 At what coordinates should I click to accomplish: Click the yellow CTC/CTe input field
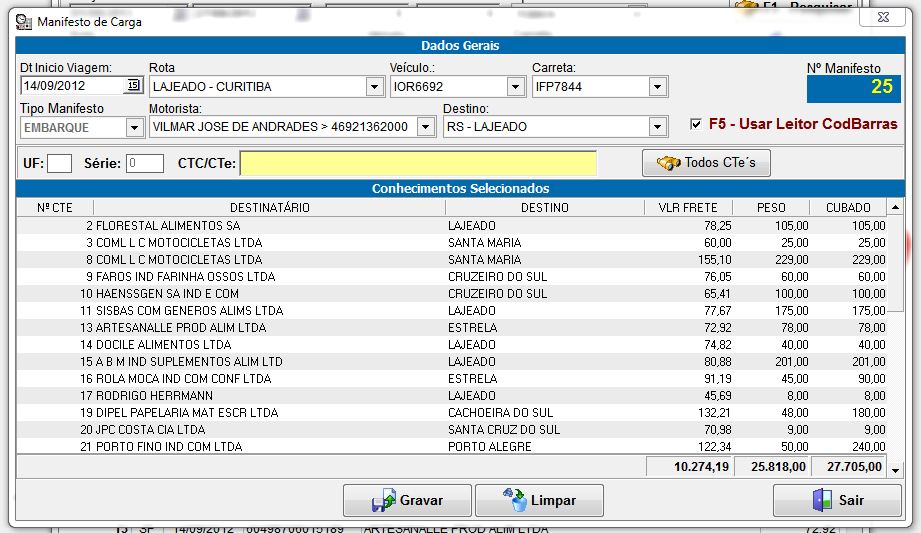tap(418, 163)
